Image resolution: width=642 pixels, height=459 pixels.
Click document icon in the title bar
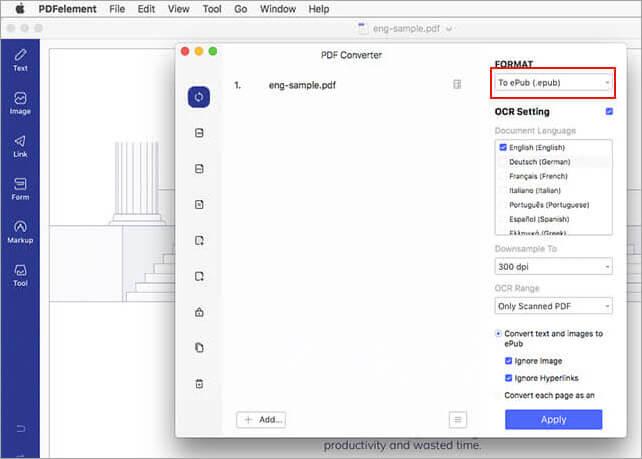[x=362, y=28]
